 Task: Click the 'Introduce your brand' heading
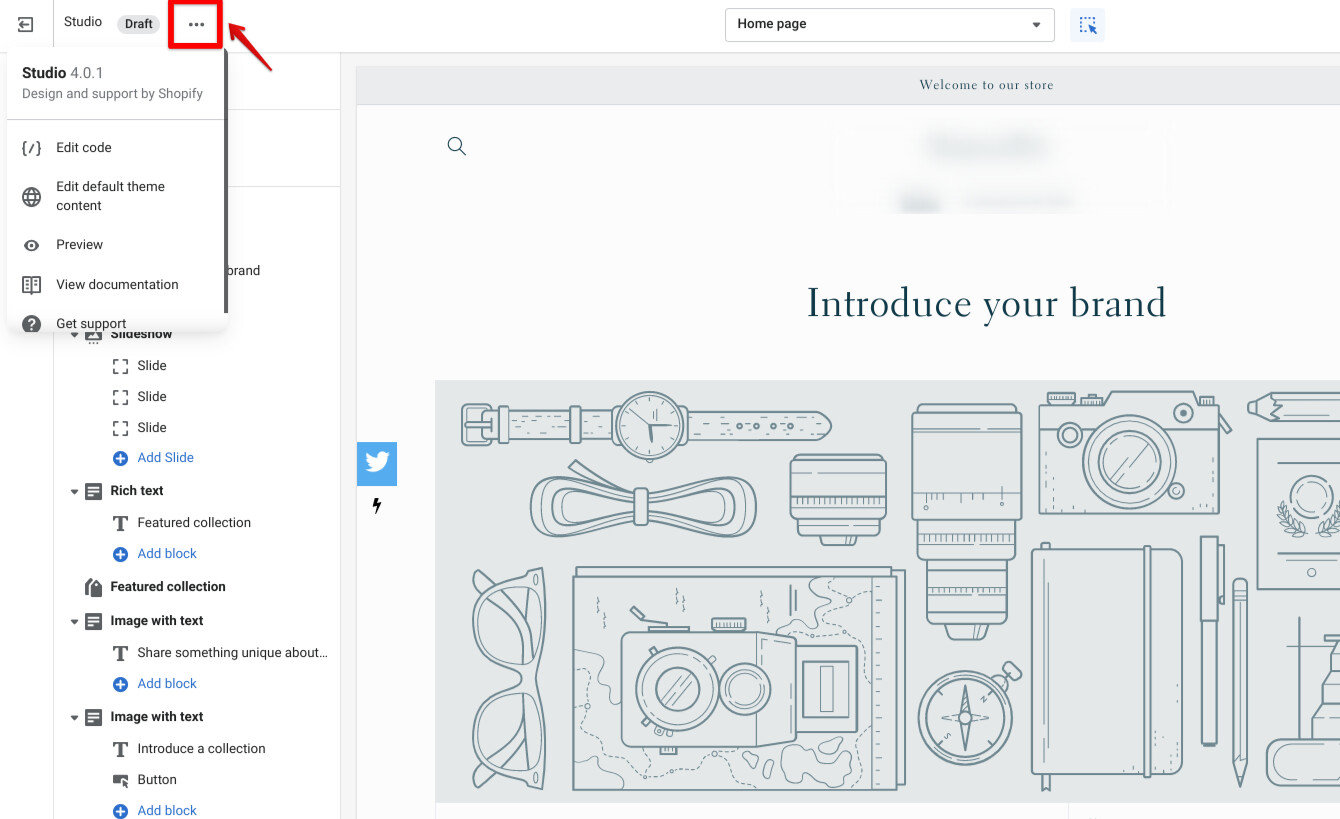(986, 304)
